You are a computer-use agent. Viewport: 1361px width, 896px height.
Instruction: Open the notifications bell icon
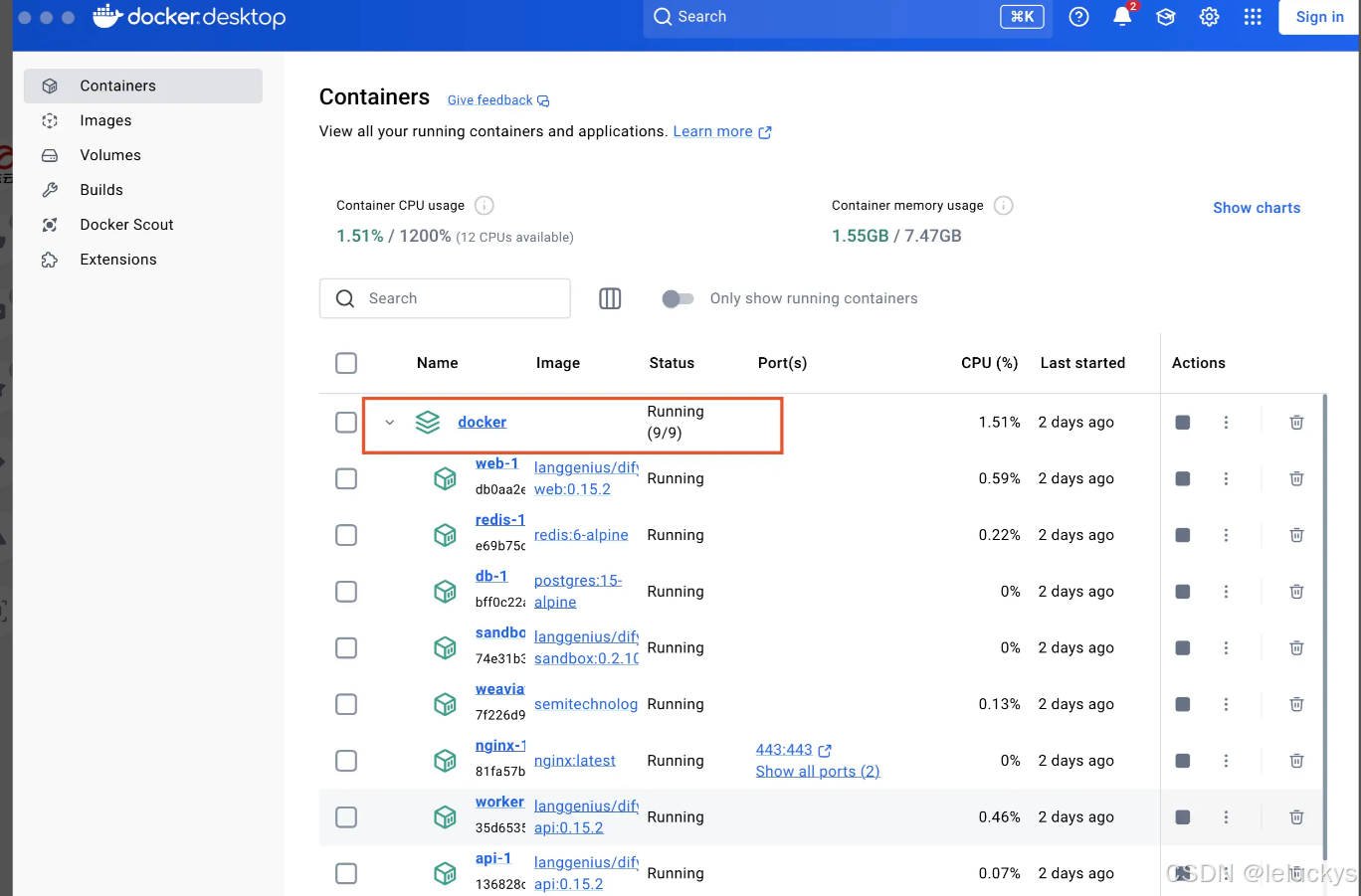point(1122,17)
